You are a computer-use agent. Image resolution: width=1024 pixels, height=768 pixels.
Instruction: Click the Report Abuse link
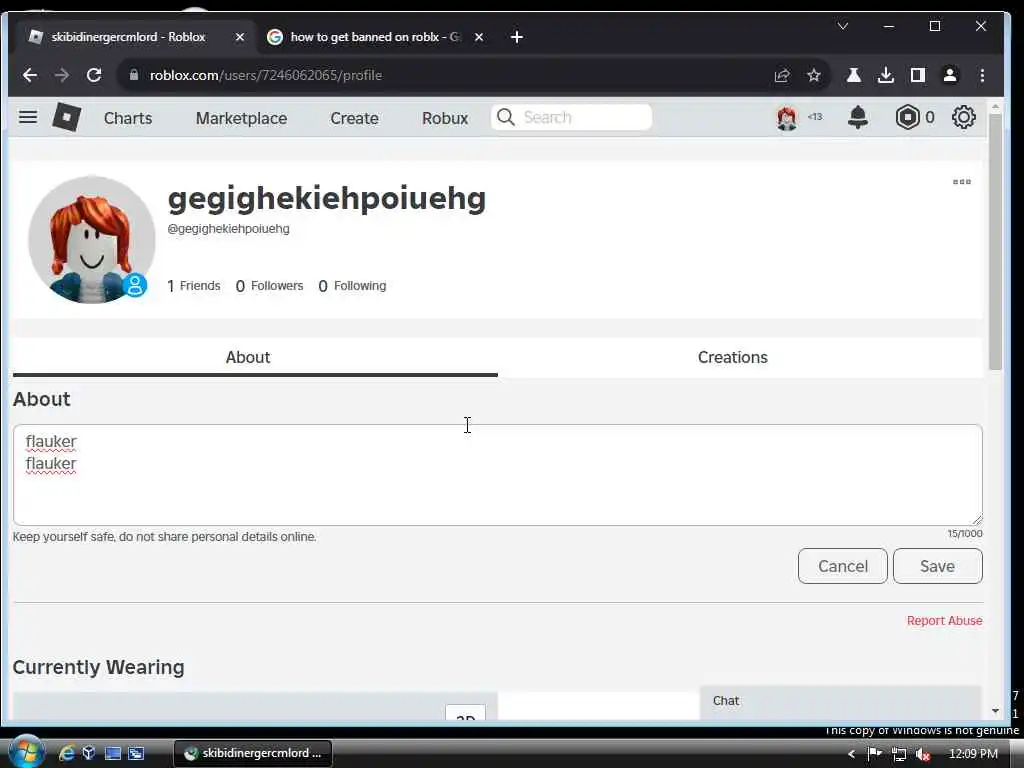click(944, 620)
